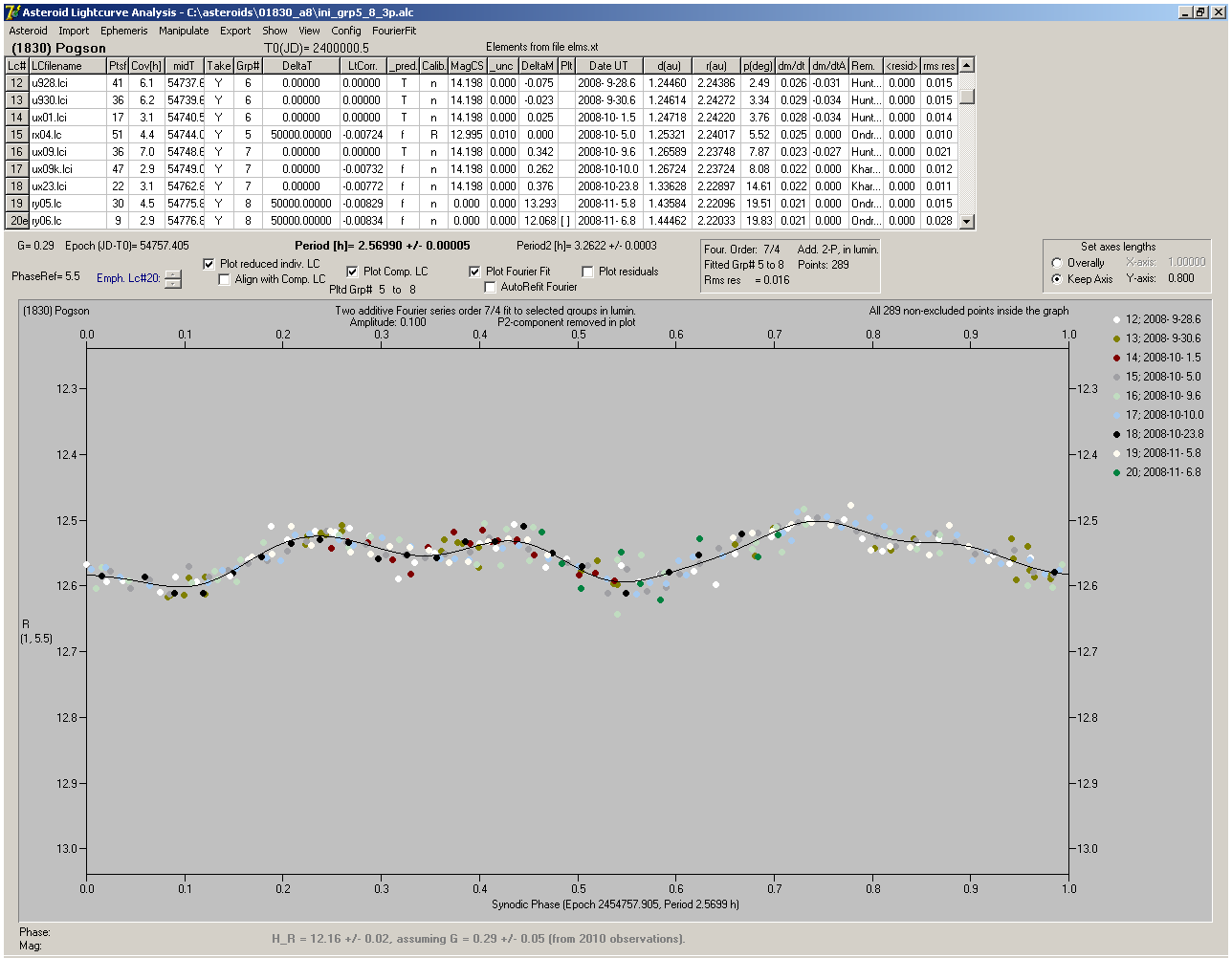
Task: Click the rms res column header
Action: (939, 66)
